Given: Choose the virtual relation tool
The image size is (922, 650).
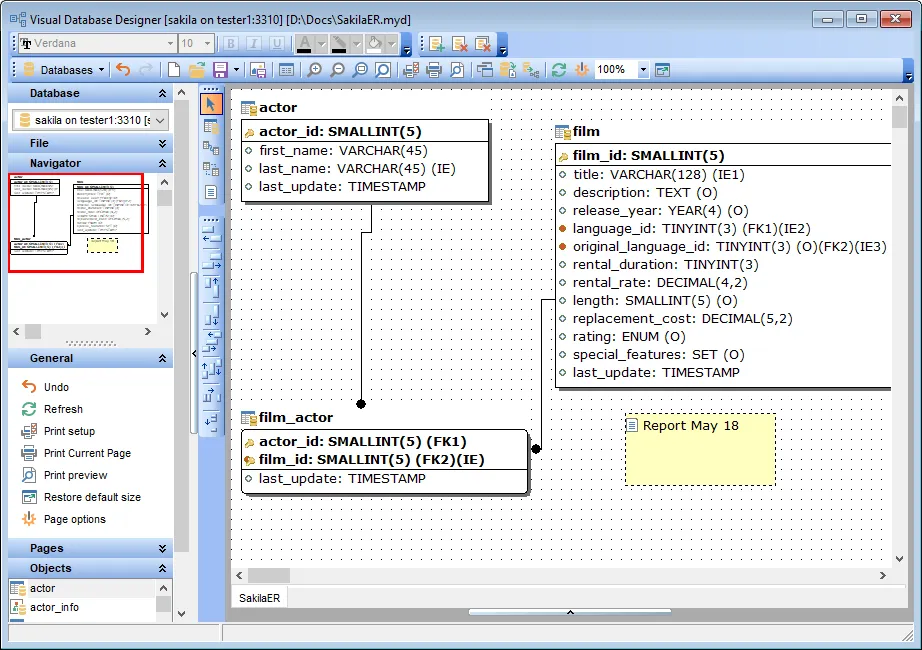Looking at the screenshot, I should pyautogui.click(x=211, y=170).
